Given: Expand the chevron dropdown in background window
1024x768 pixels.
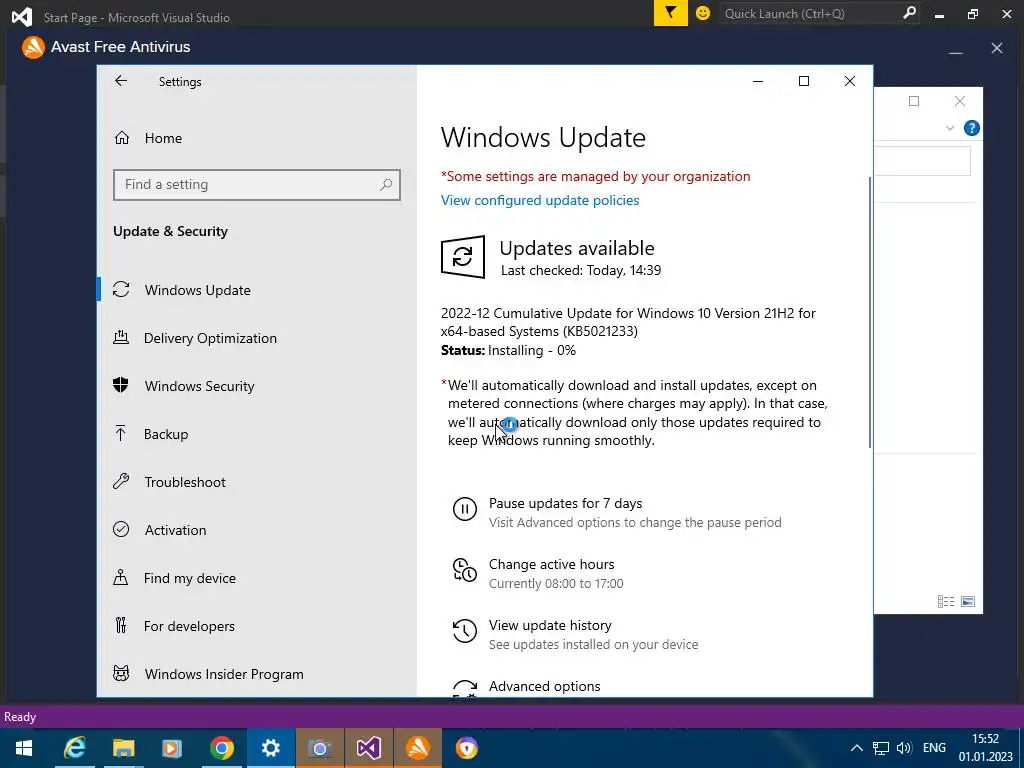Looking at the screenshot, I should tap(950, 128).
